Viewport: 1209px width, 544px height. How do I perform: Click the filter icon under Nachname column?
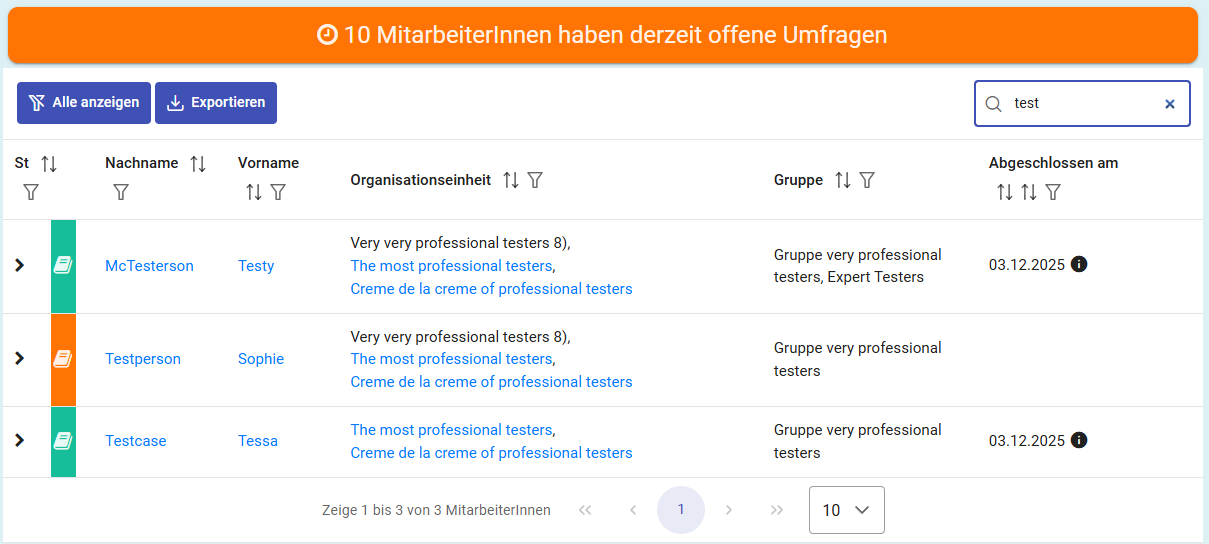point(121,192)
